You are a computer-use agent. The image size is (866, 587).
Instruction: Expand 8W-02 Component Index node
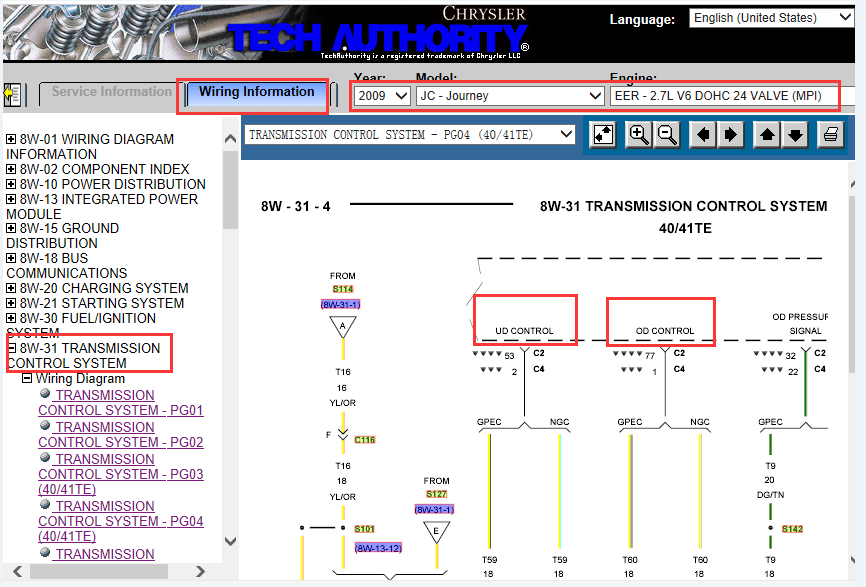(11, 169)
